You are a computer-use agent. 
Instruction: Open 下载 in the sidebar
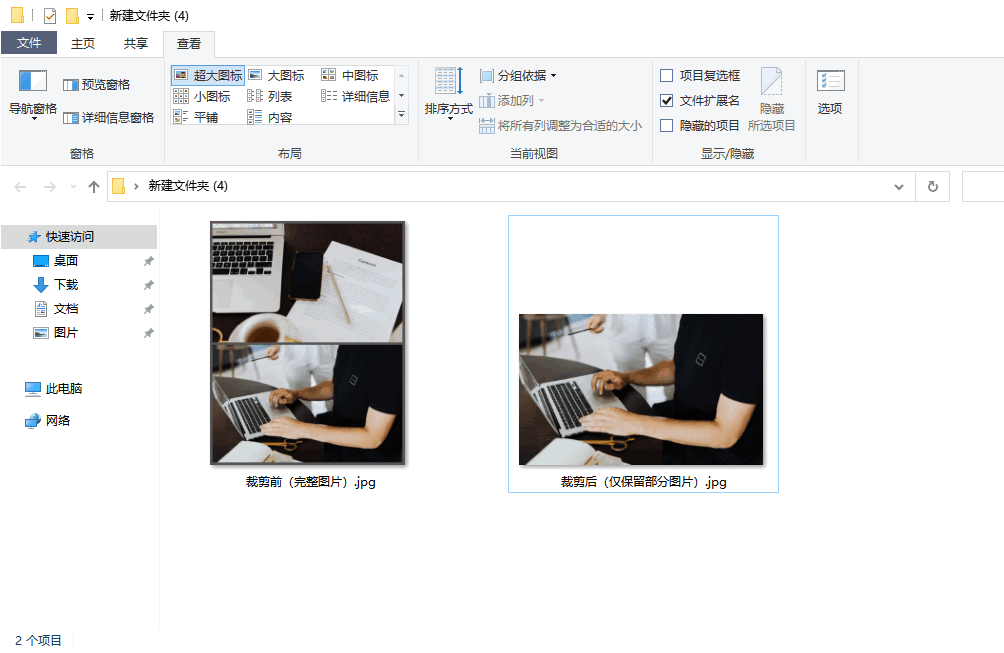[x=56, y=285]
